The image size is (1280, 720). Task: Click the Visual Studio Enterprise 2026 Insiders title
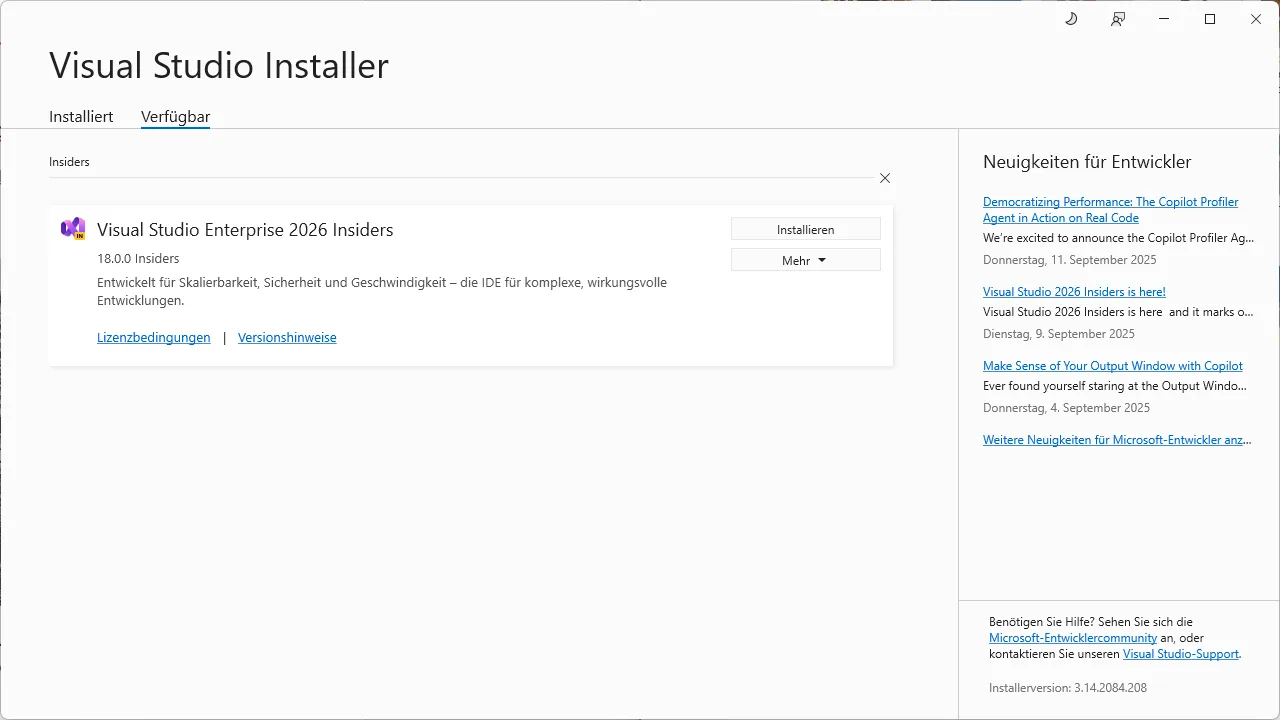245,230
